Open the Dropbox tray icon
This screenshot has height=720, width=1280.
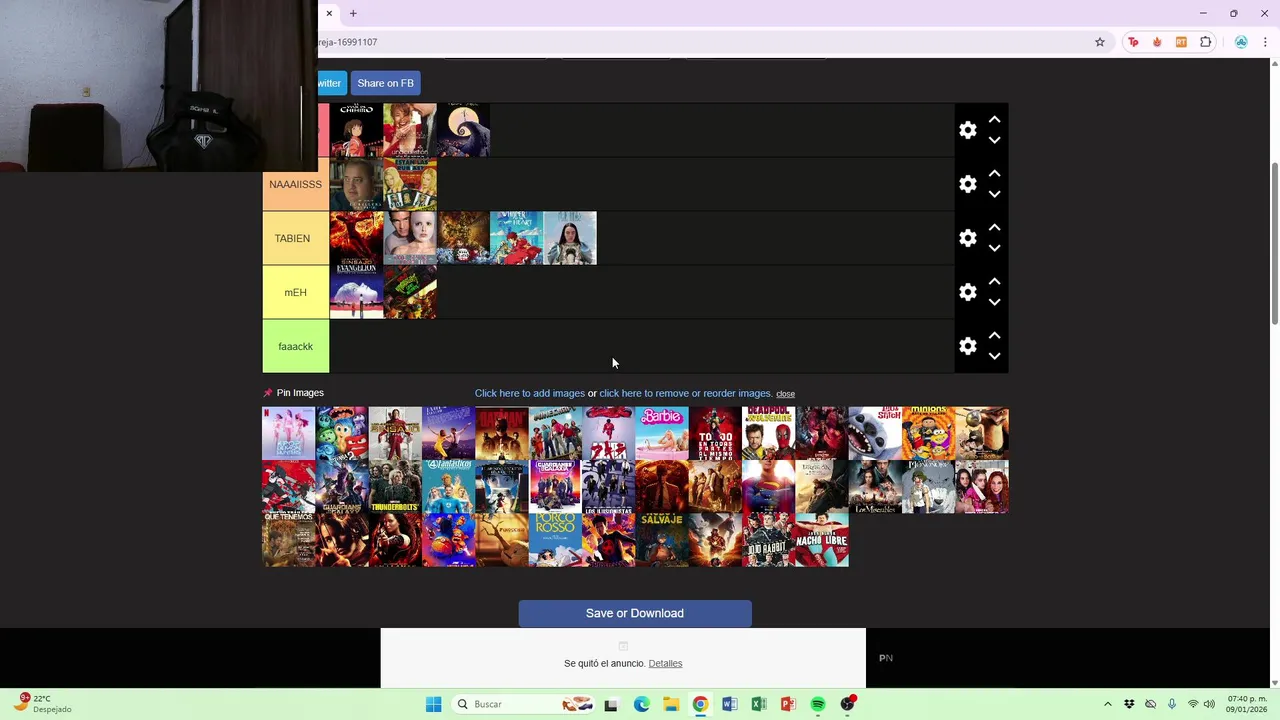tap(1129, 704)
